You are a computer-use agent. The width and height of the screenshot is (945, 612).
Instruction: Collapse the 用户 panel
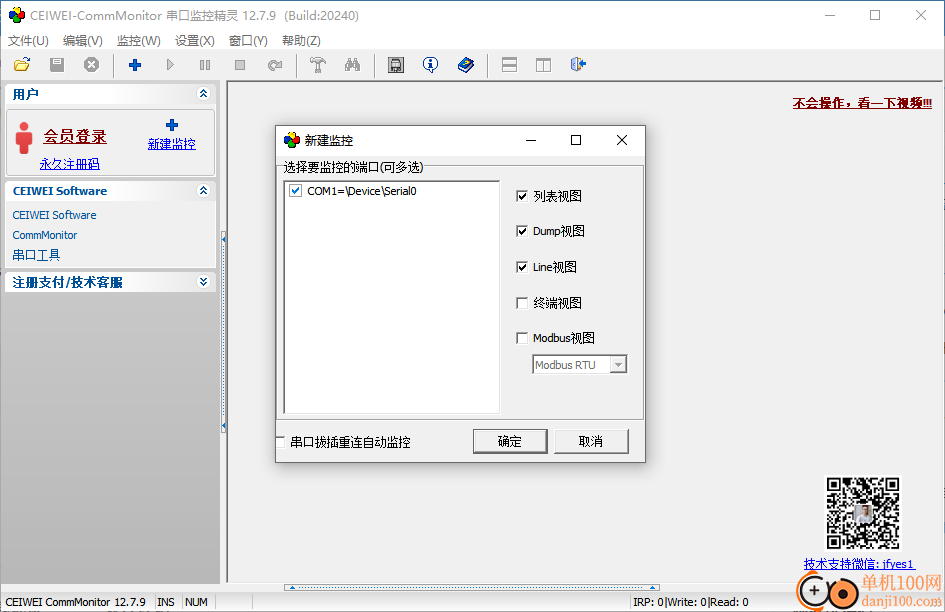(203, 93)
